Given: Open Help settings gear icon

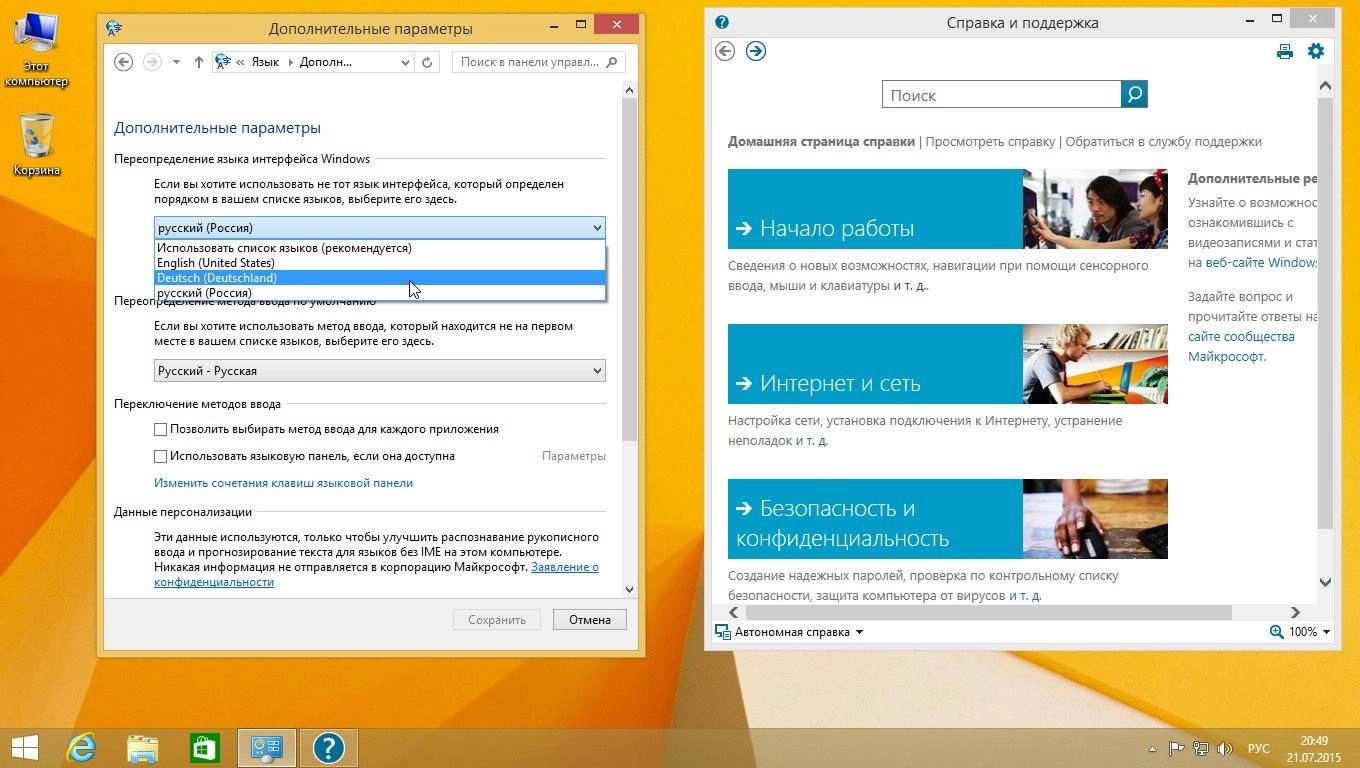Looking at the screenshot, I should coord(1316,51).
